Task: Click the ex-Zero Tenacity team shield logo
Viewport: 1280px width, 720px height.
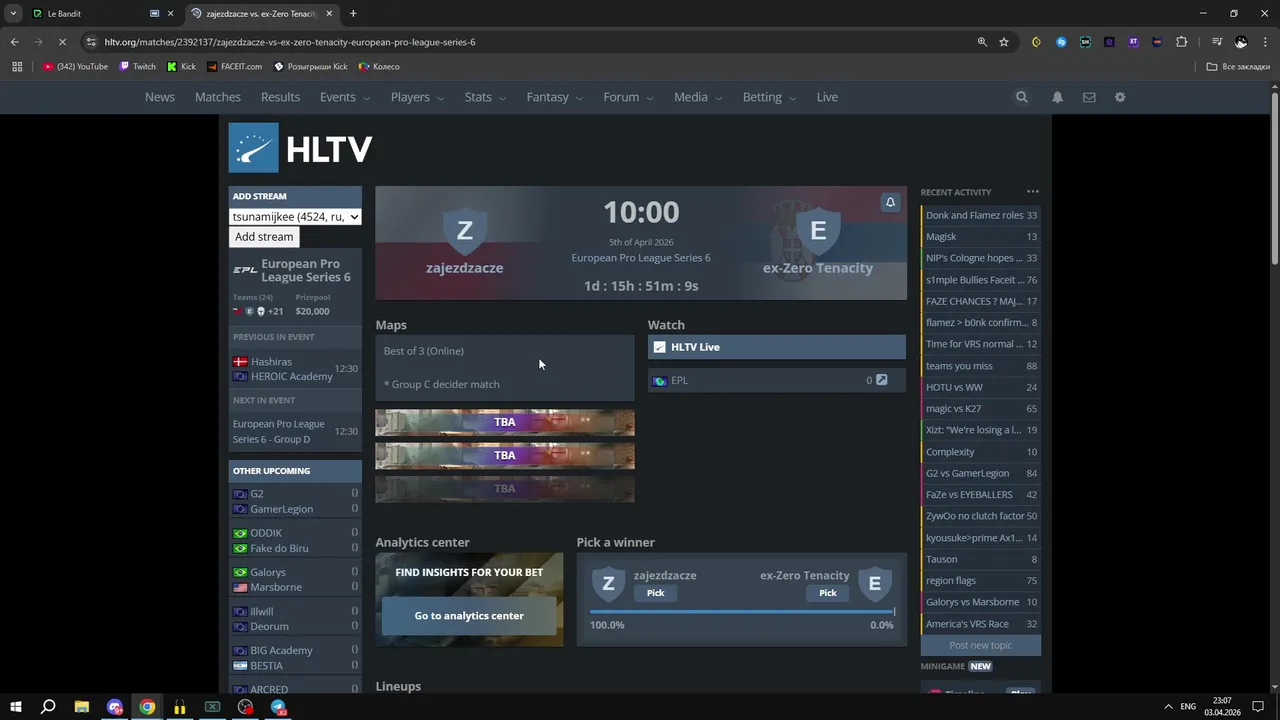Action: pos(818,230)
